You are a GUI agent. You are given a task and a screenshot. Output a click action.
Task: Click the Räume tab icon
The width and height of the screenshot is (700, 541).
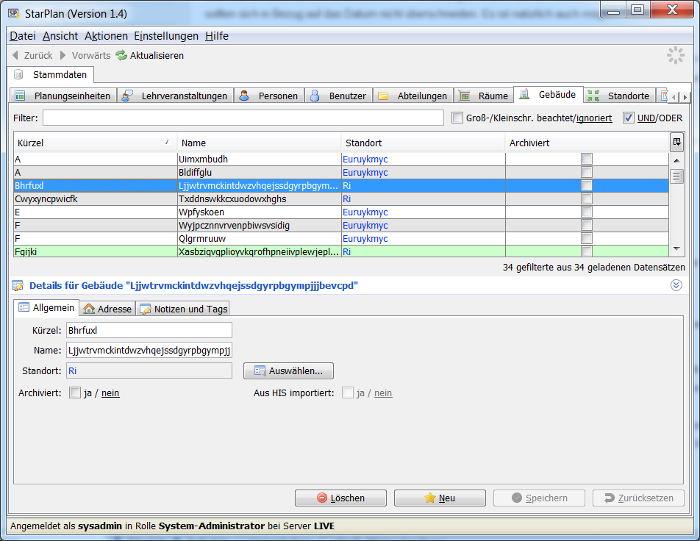pyautogui.click(x=465, y=96)
